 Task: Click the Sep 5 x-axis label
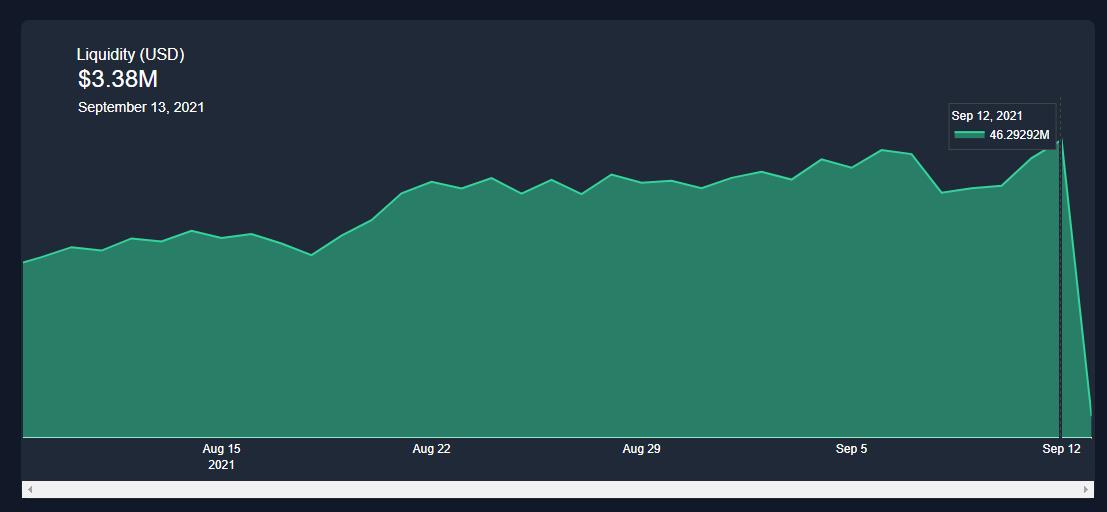[851, 449]
